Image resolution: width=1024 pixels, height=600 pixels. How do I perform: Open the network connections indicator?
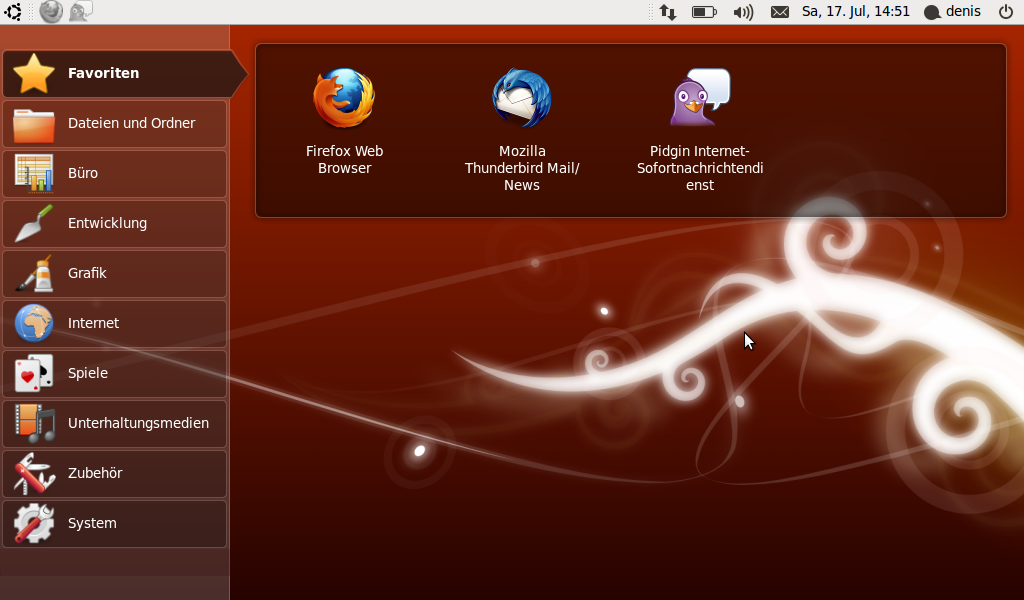[x=667, y=12]
